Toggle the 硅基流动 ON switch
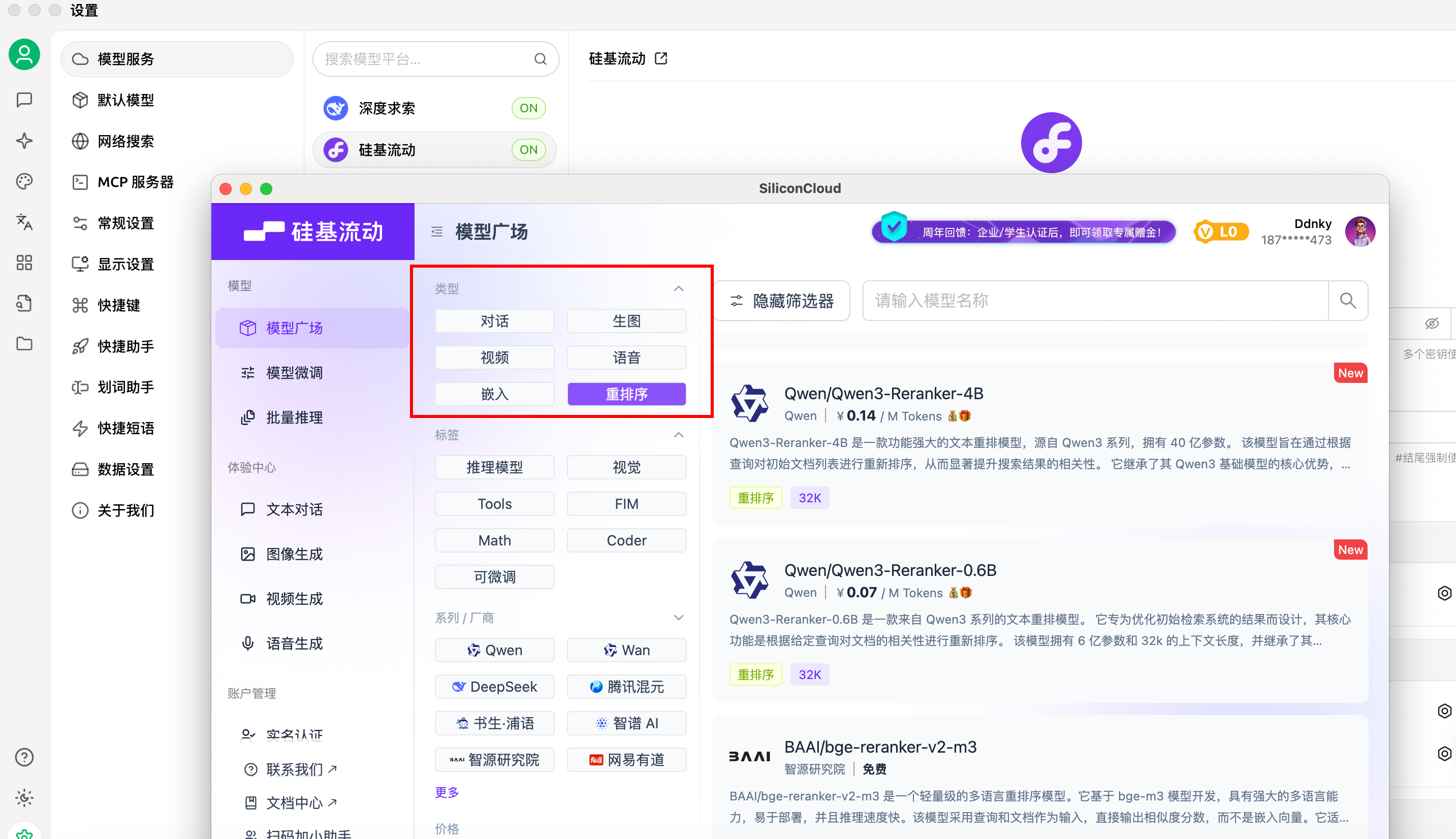This screenshot has width=1456, height=839. click(x=528, y=150)
